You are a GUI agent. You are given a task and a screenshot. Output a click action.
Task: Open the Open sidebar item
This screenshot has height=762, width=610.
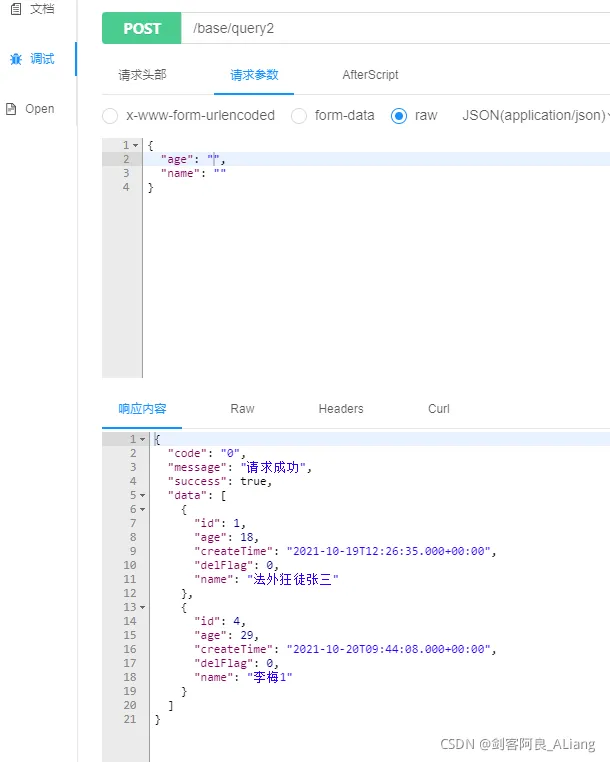(40, 108)
